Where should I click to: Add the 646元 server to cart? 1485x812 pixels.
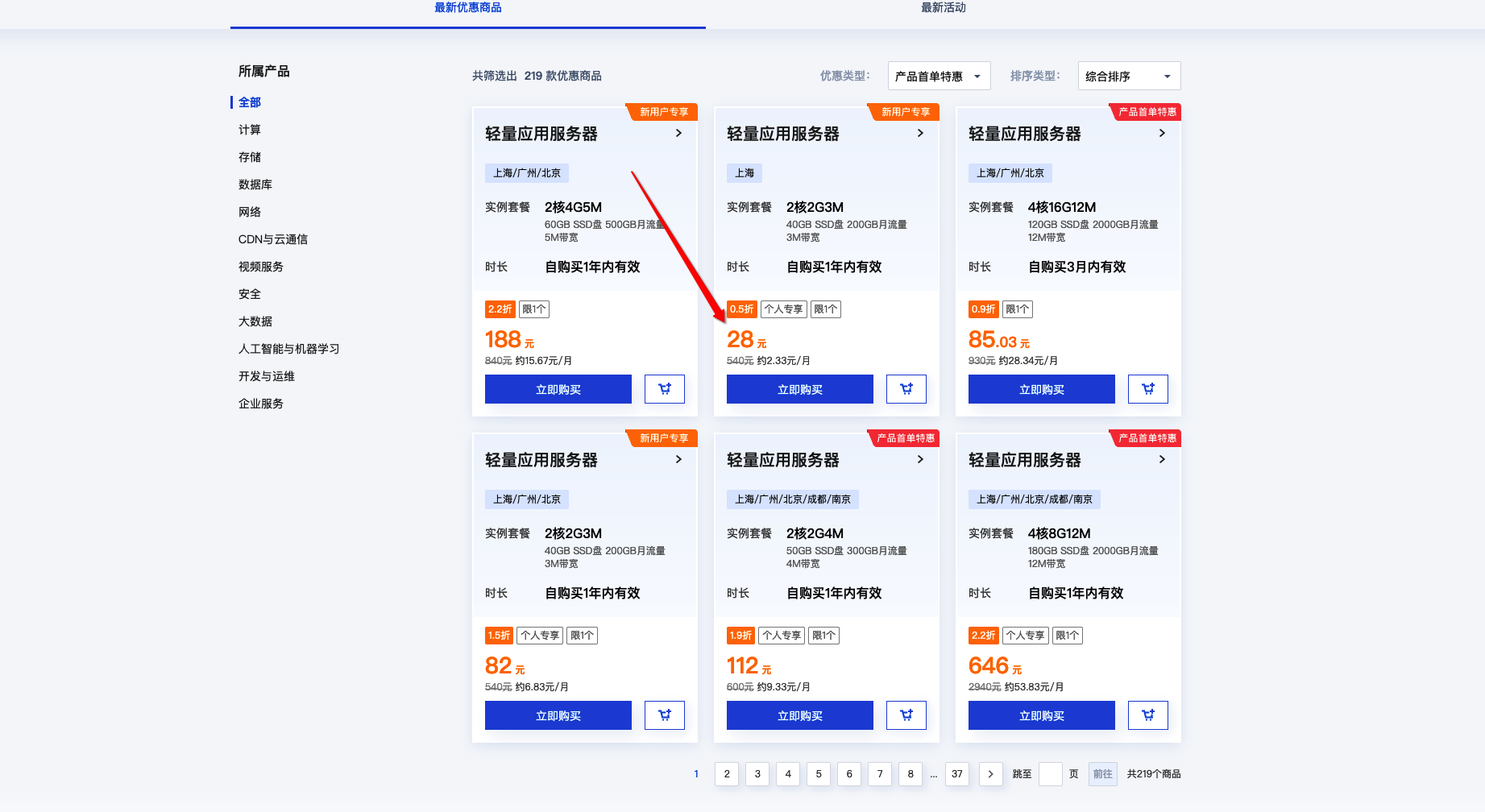click(x=1148, y=715)
